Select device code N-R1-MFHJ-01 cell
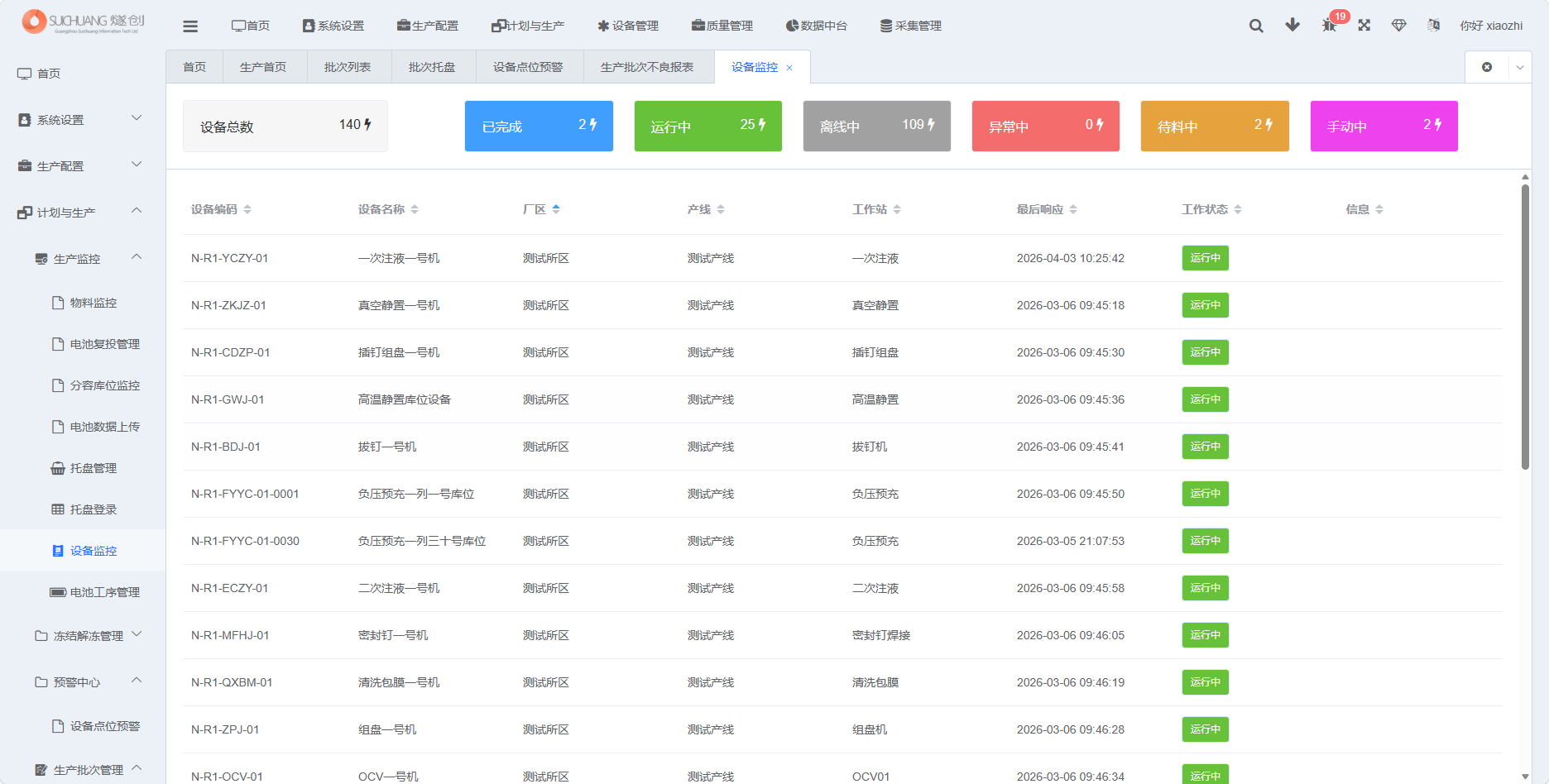 230,635
